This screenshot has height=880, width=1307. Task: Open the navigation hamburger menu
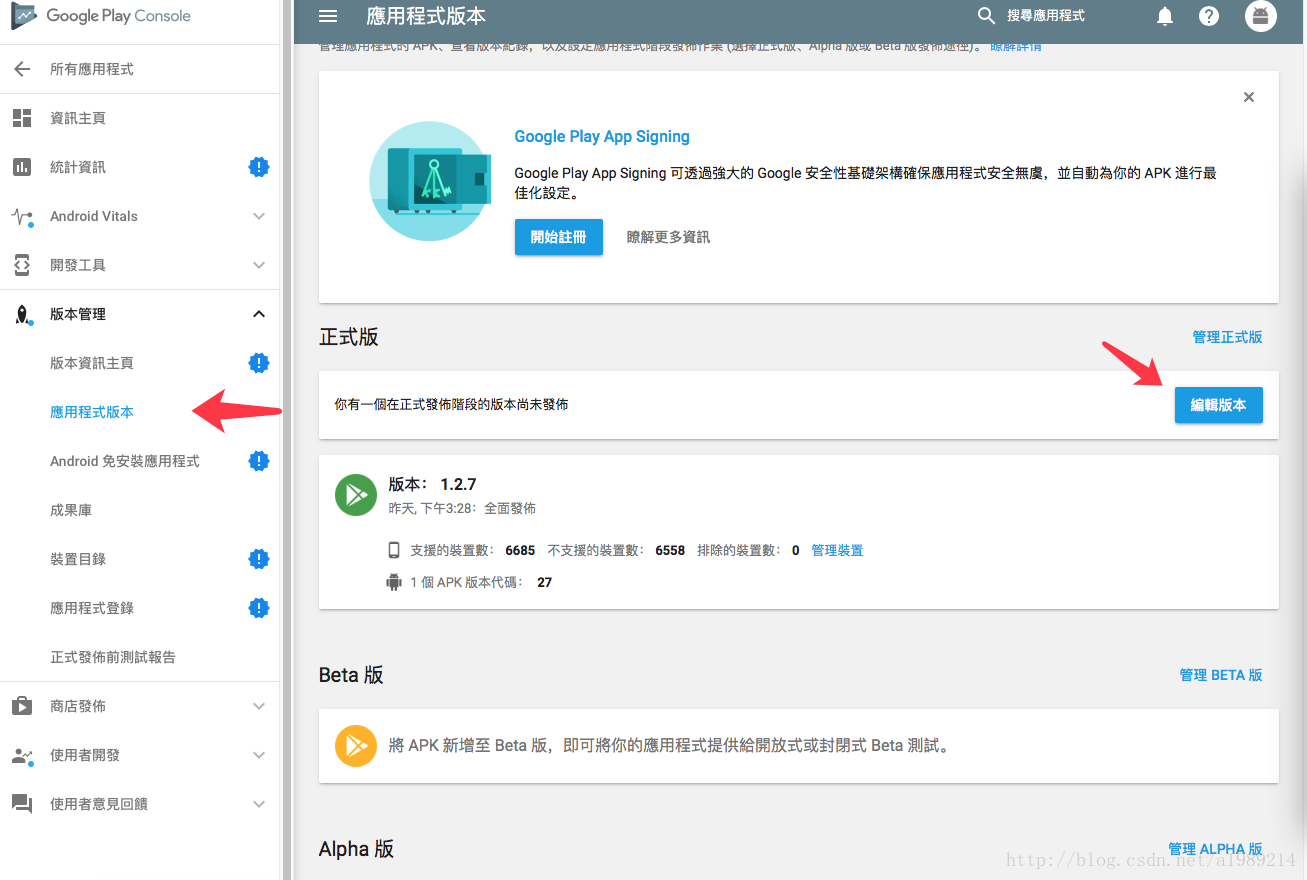(328, 15)
